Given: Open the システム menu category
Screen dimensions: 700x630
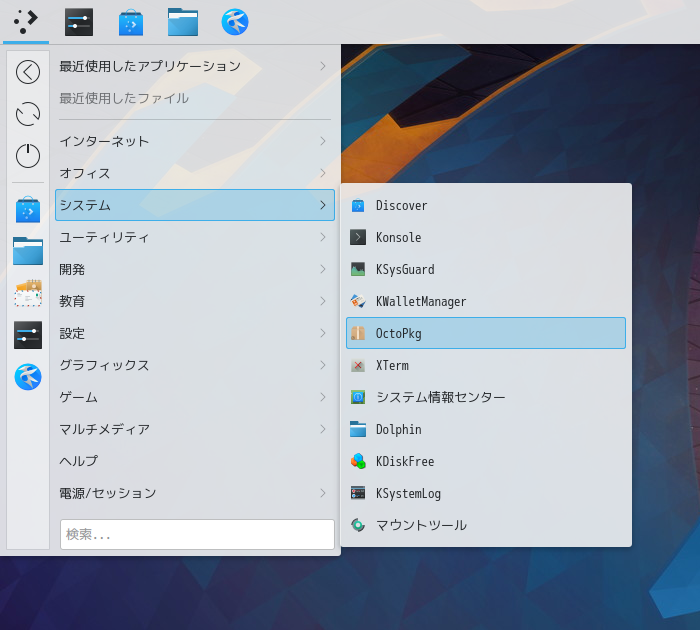Looking at the screenshot, I should 195,205.
